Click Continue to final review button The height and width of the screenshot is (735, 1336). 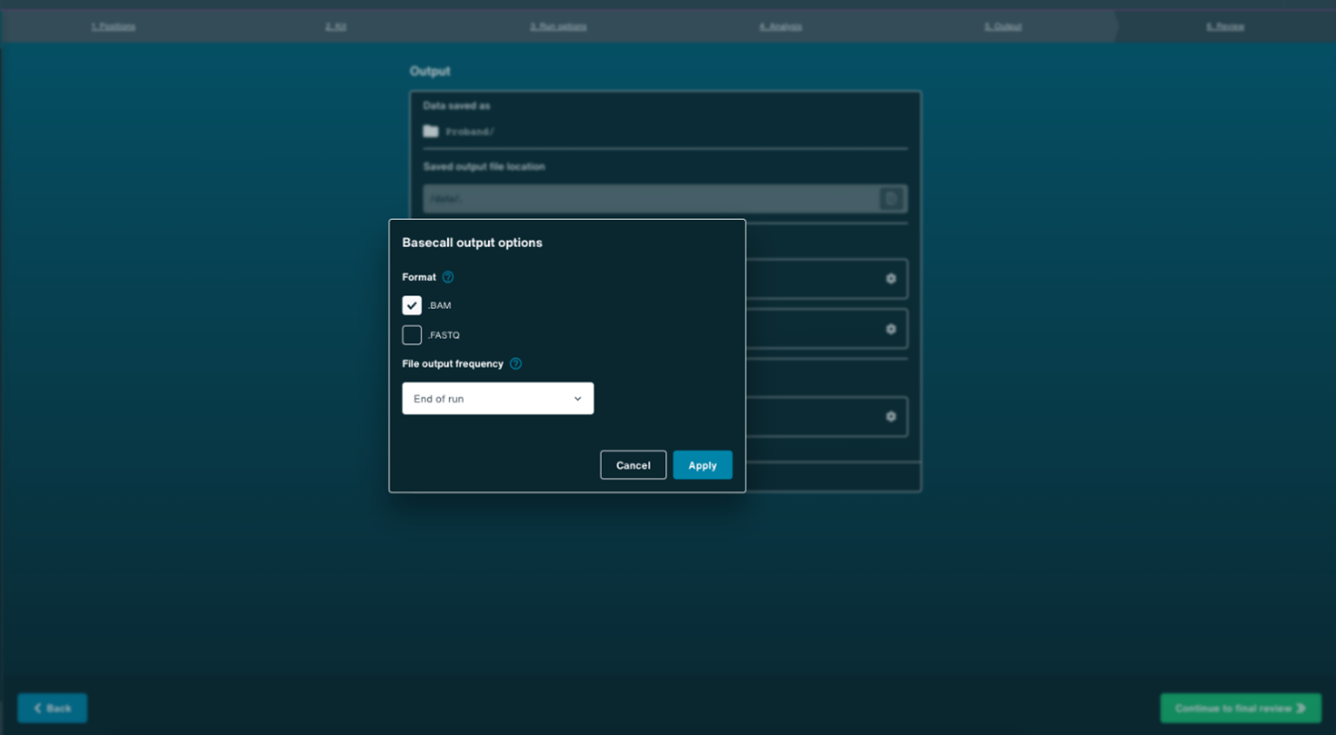1240,708
